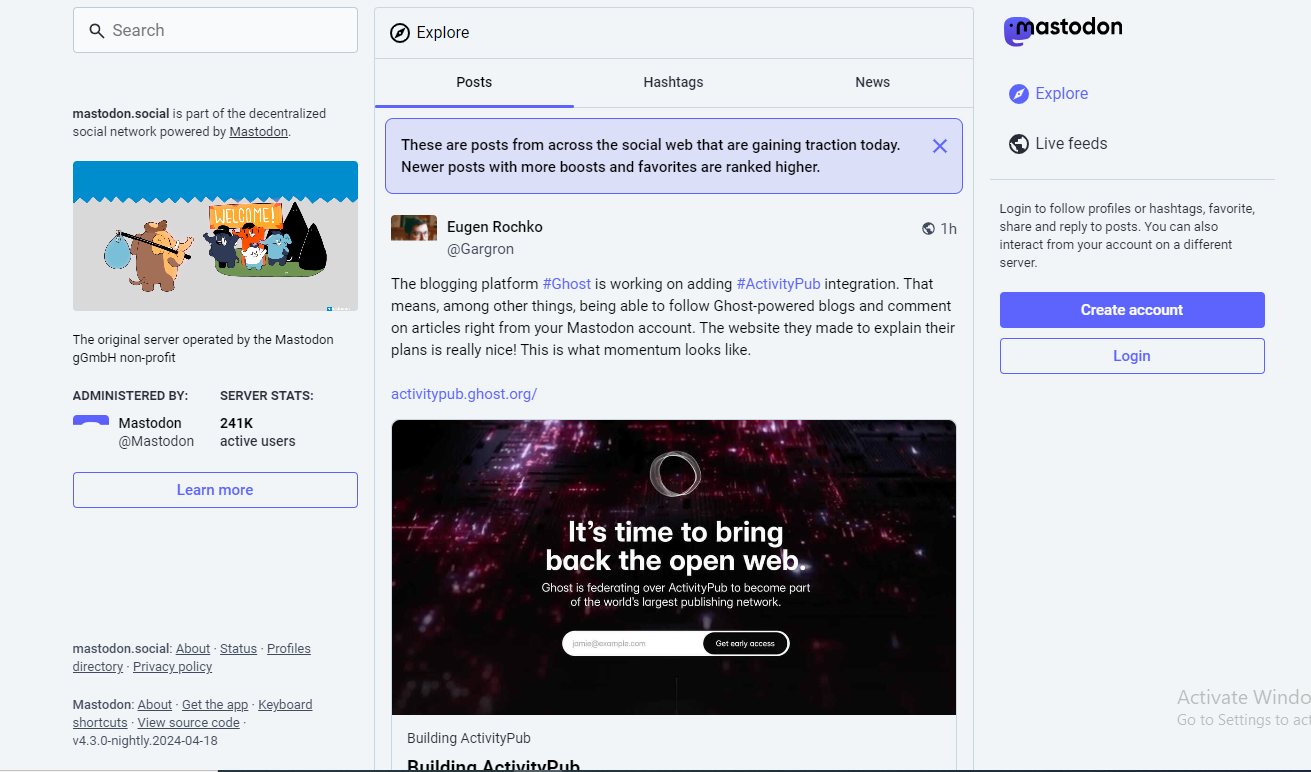Image resolution: width=1311 pixels, height=772 pixels.
Task: Click the Learn more button
Action: coord(215,490)
